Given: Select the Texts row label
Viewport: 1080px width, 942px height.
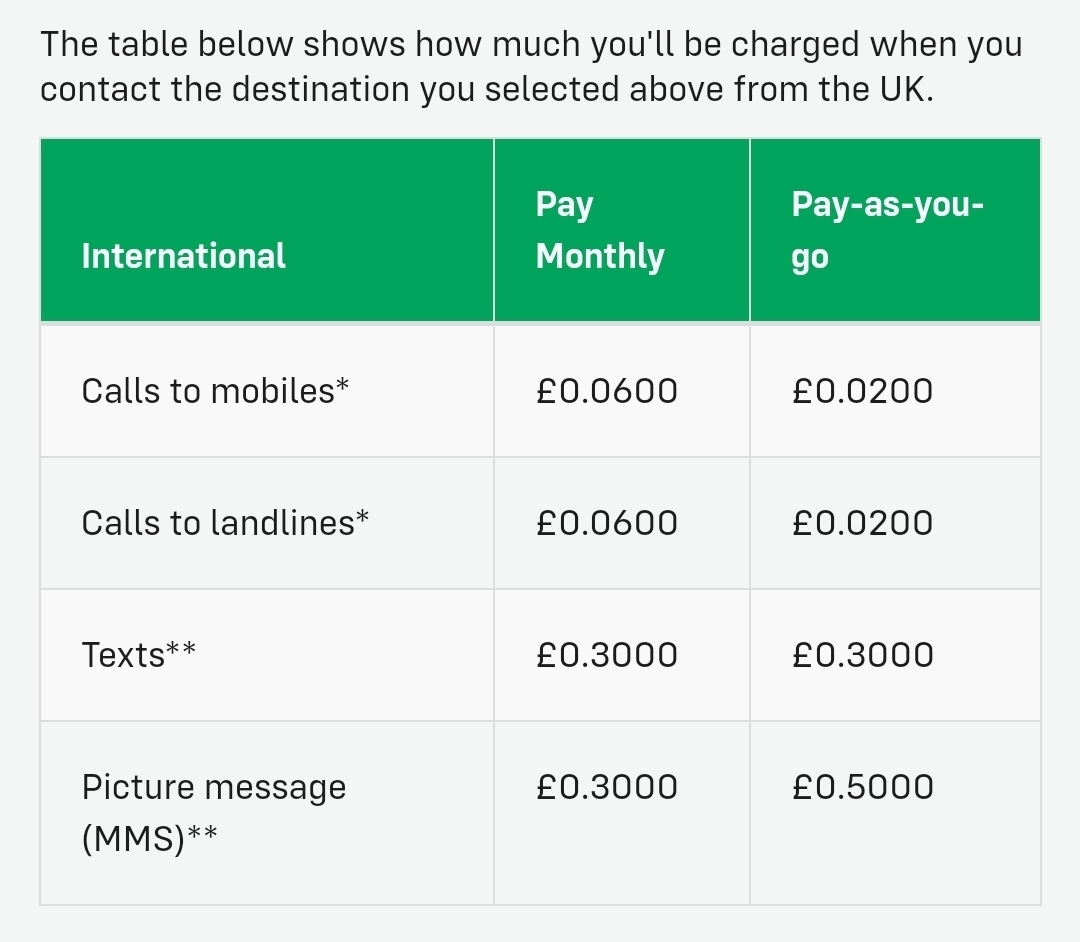Looking at the screenshot, I should point(138,655).
